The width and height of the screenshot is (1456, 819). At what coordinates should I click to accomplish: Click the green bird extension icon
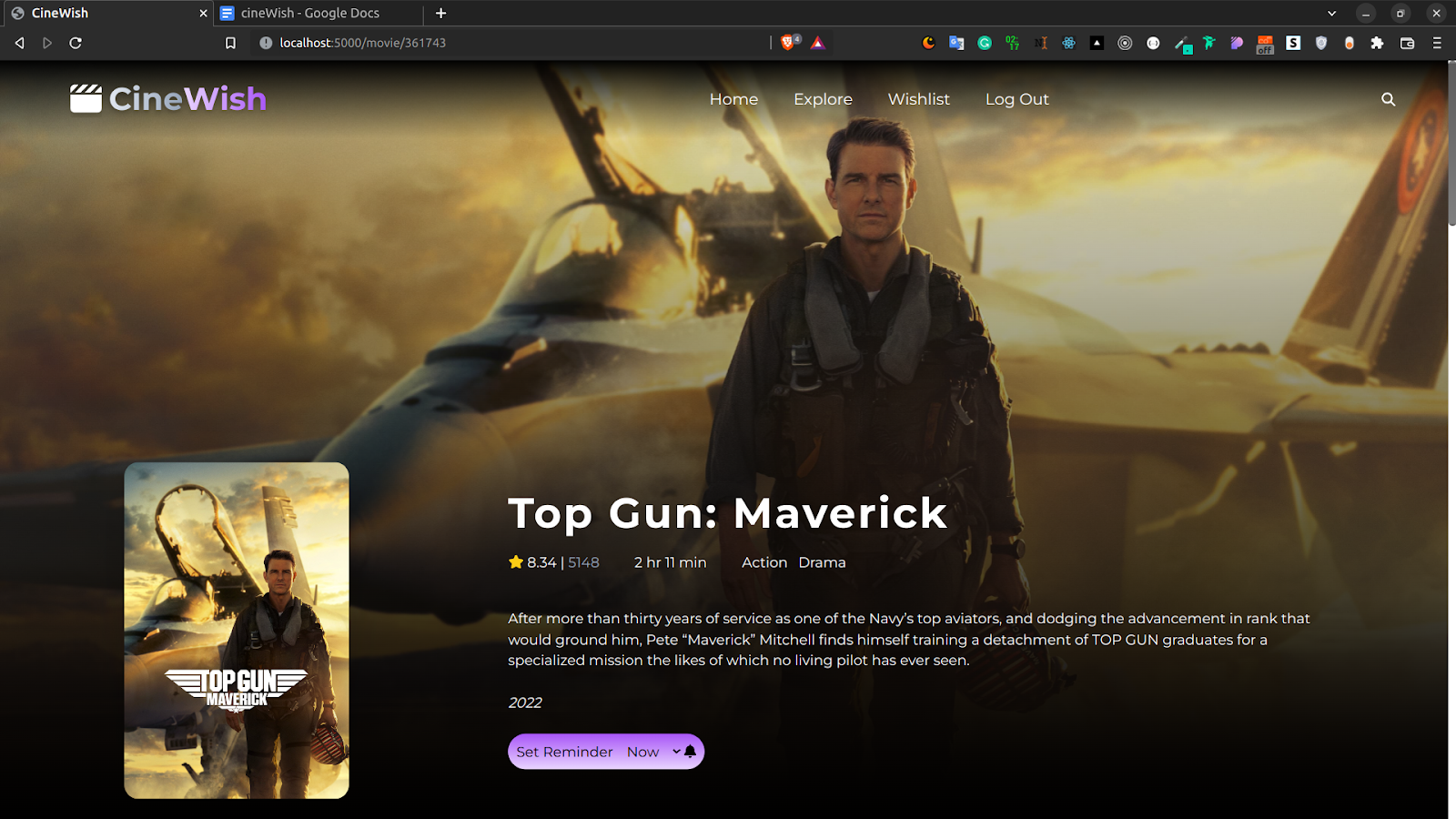1209,43
